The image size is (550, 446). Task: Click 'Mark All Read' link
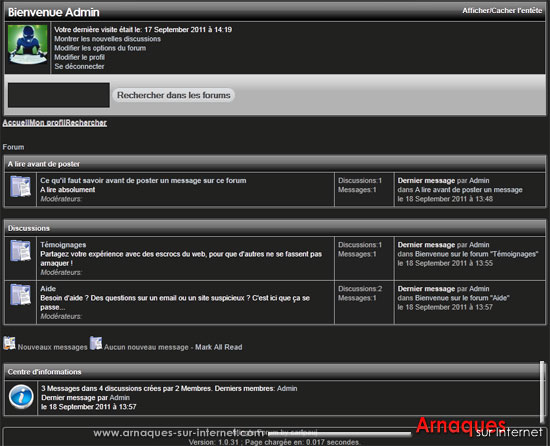tap(219, 347)
